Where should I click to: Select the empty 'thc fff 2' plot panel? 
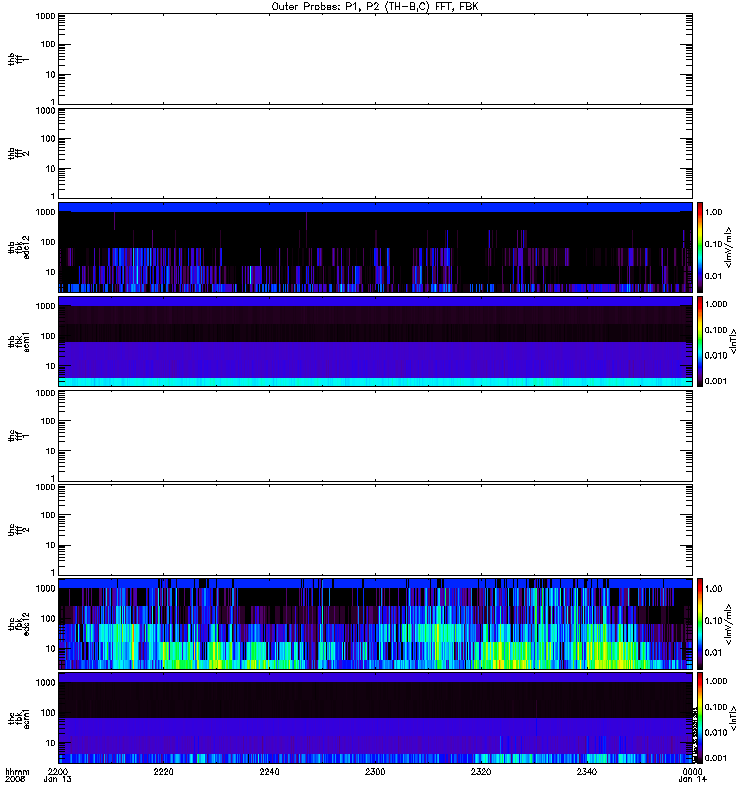[375, 530]
